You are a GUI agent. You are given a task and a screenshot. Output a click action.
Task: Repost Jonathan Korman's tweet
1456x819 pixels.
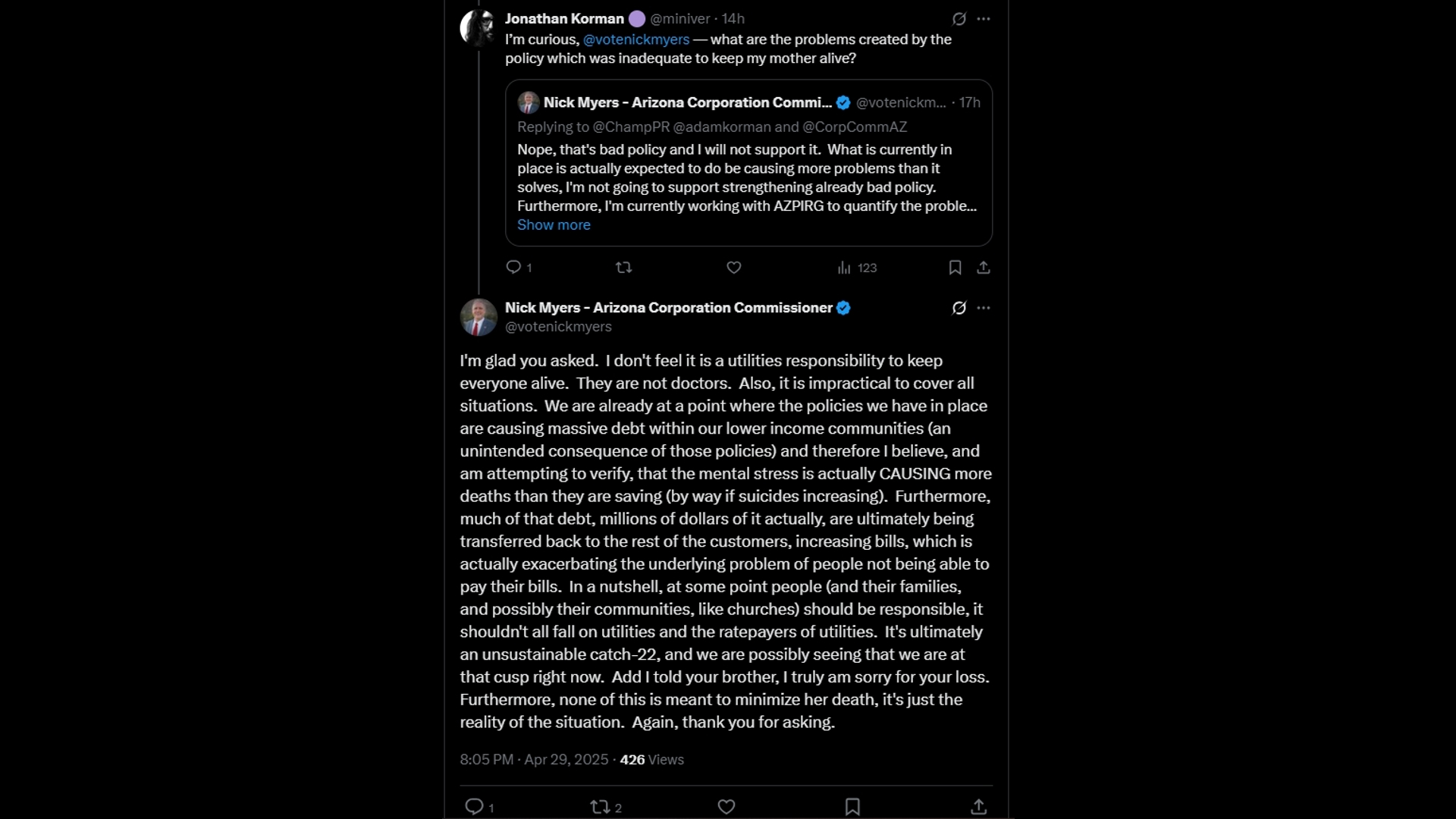pyautogui.click(x=623, y=268)
